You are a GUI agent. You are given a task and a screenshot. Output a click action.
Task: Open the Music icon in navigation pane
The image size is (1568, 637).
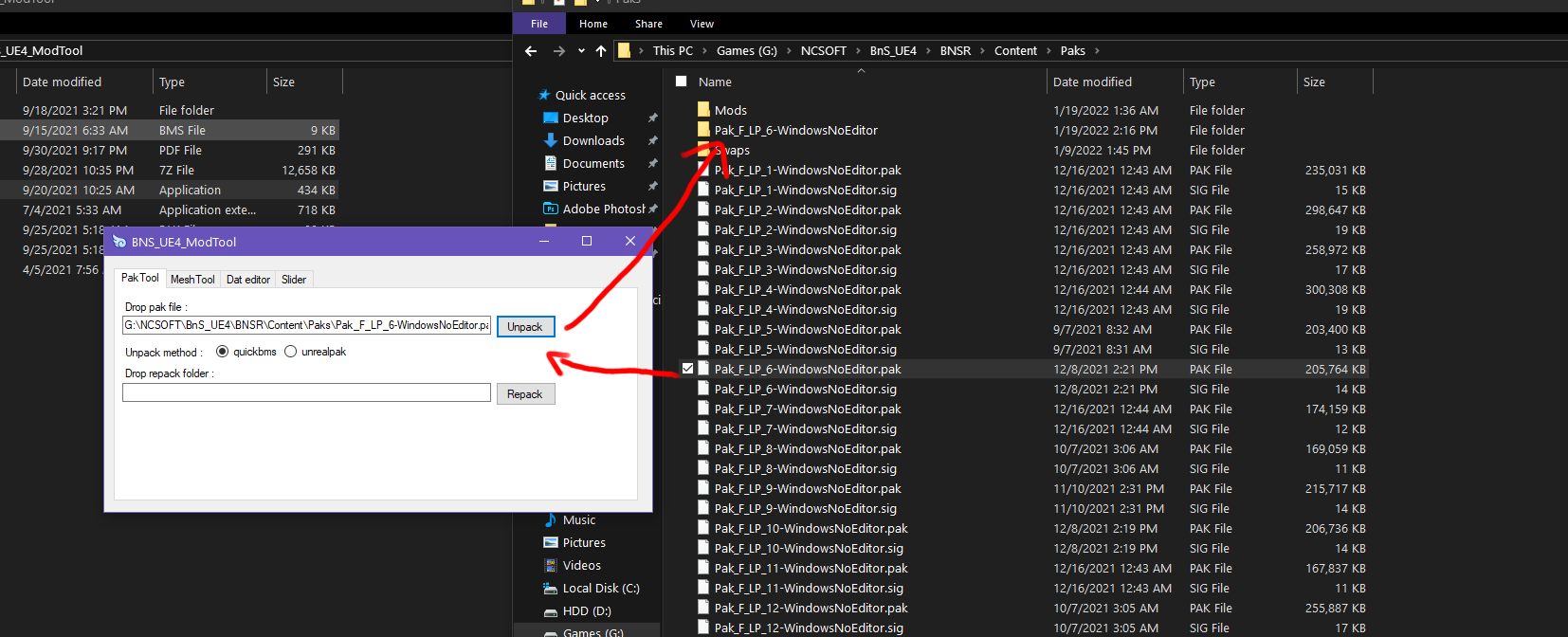coord(551,519)
